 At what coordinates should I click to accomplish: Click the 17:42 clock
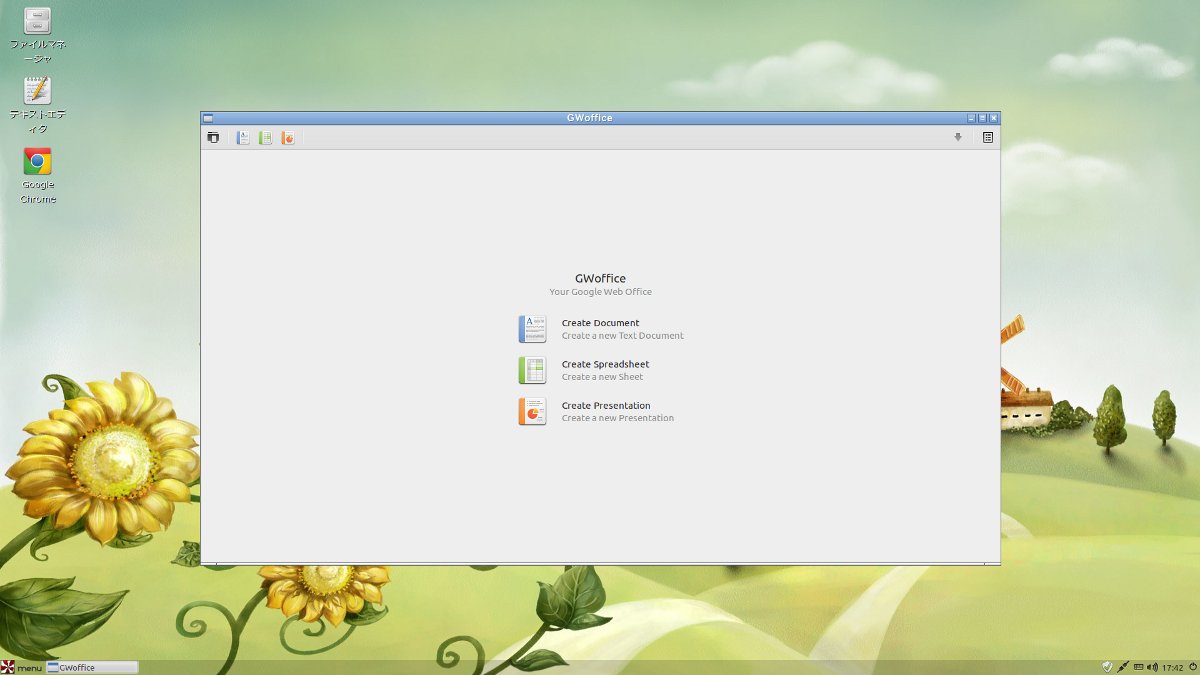pyautogui.click(x=1173, y=667)
